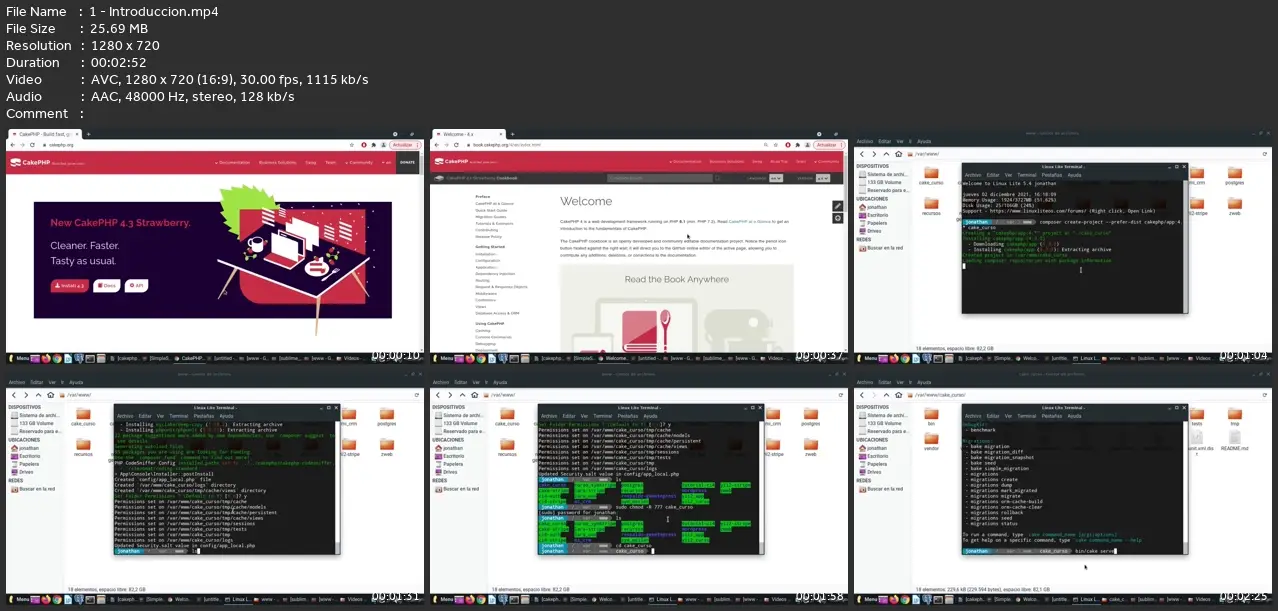Screen dimensions: 1278x611
Task: Click Quick Start Guide link in 00:00:37 frame
Action: coord(491,210)
